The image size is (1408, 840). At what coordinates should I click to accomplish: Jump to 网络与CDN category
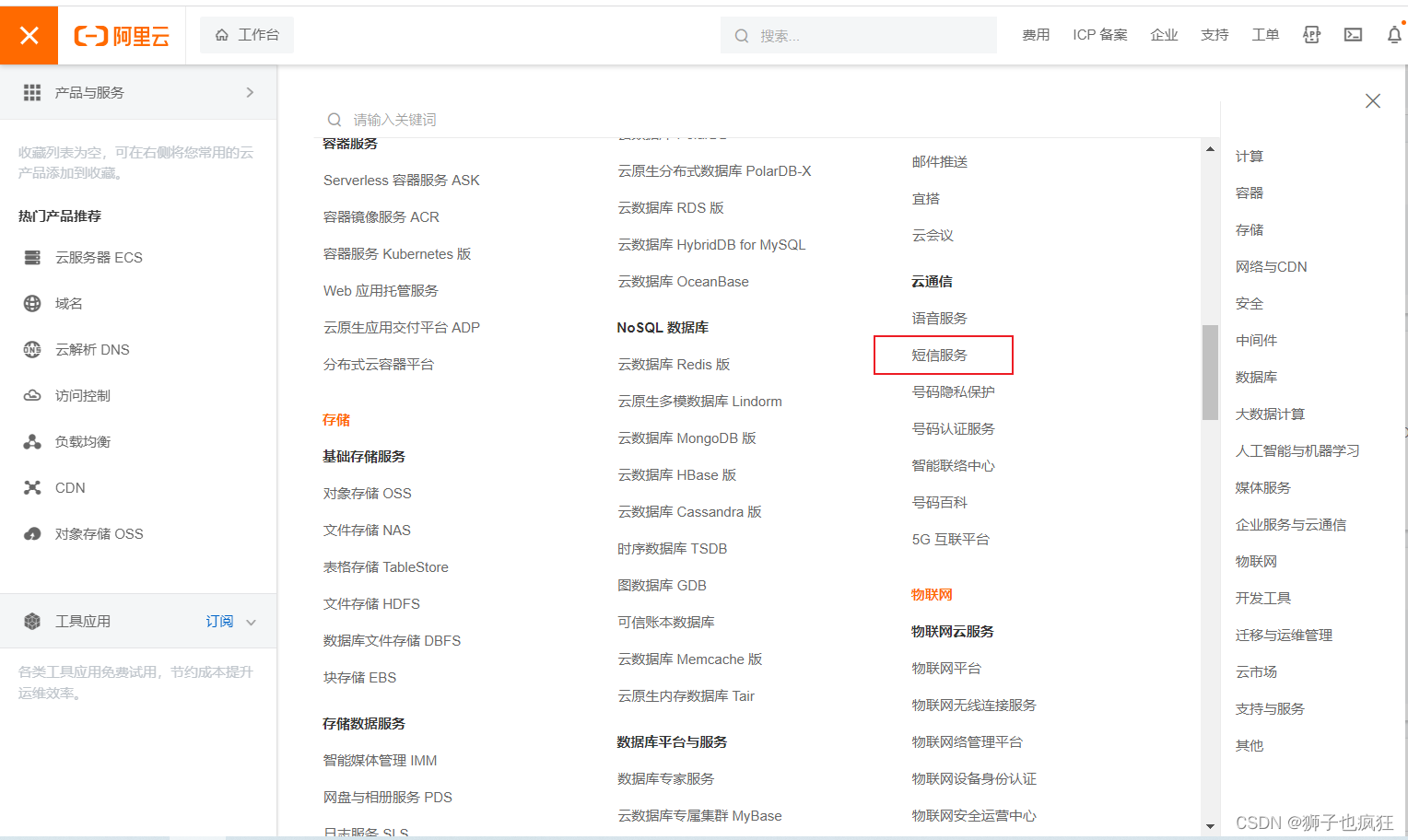pos(1271,266)
